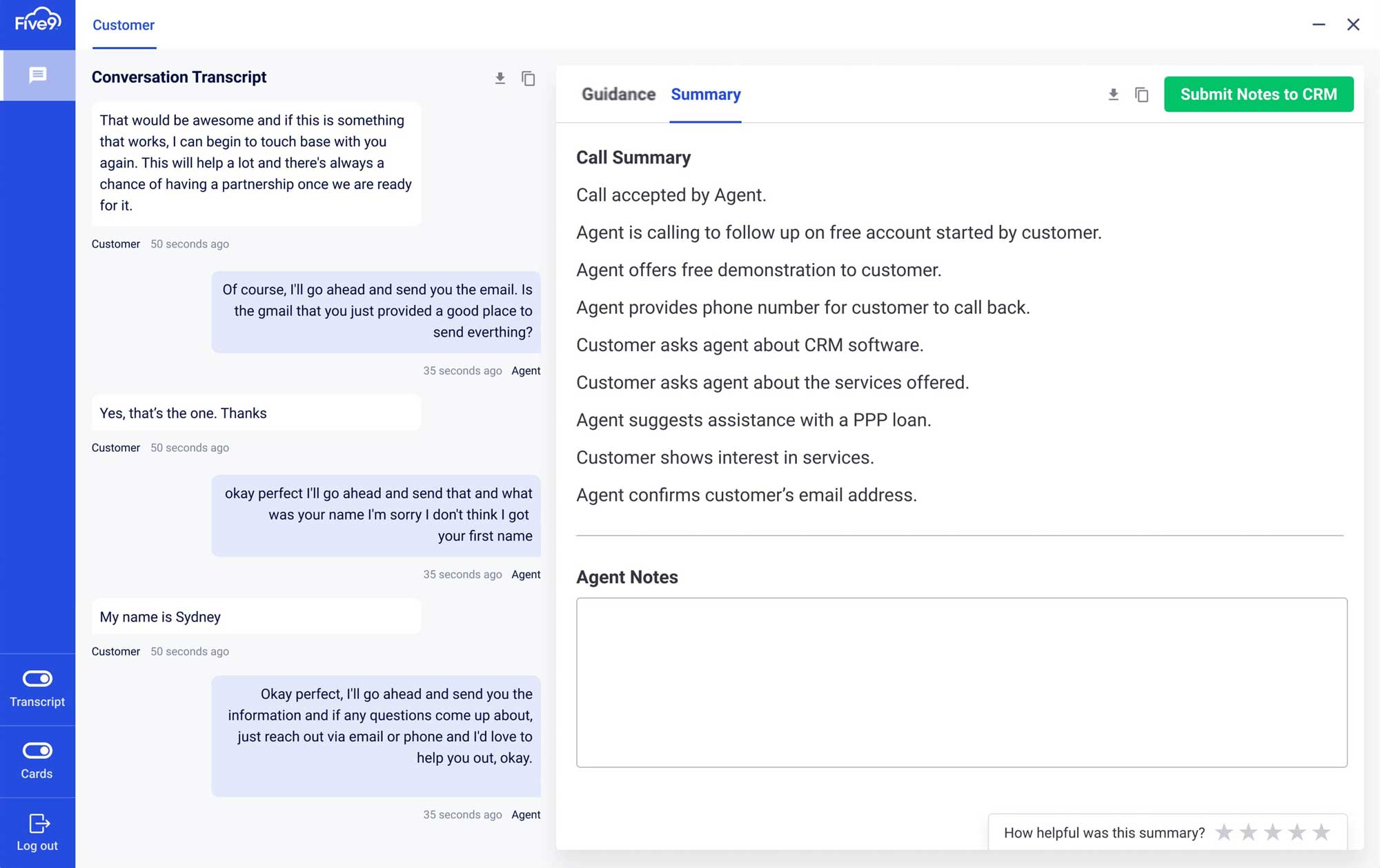Click the summary download icon
The width and height of the screenshot is (1380, 868).
coord(1113,93)
